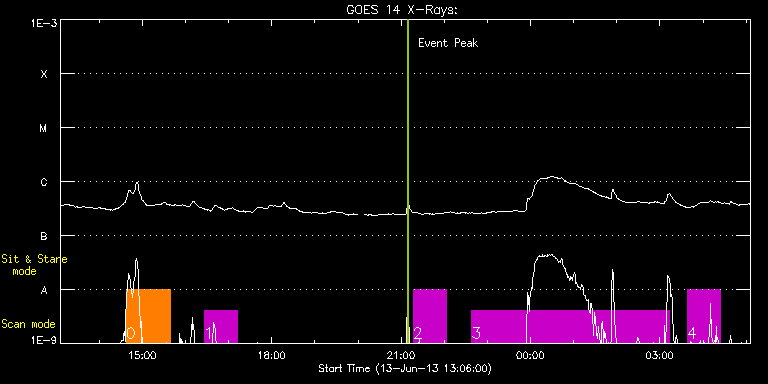Click the C flare class axis label
The image size is (768, 384).
[44, 182]
